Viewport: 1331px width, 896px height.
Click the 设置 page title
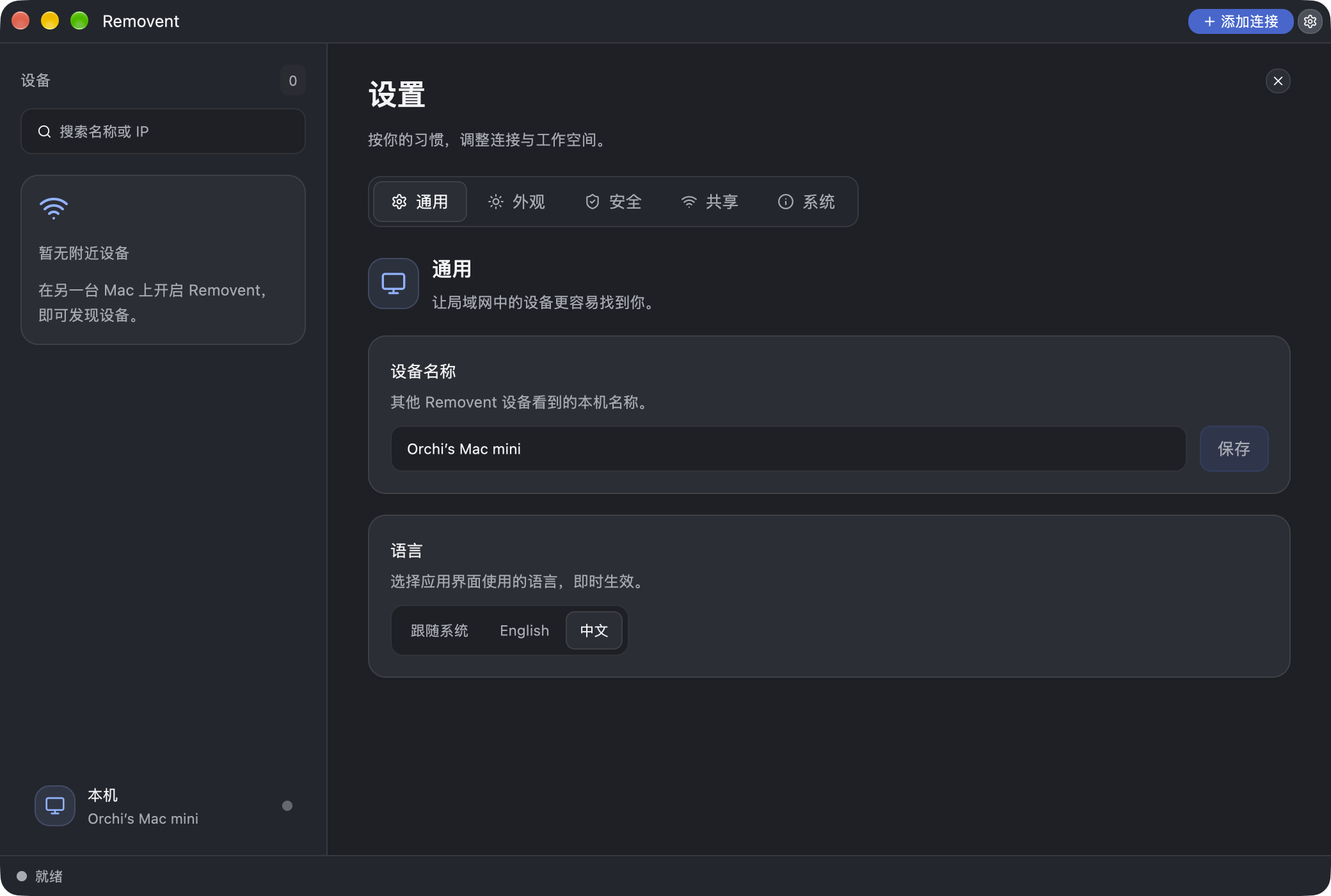[x=397, y=95]
